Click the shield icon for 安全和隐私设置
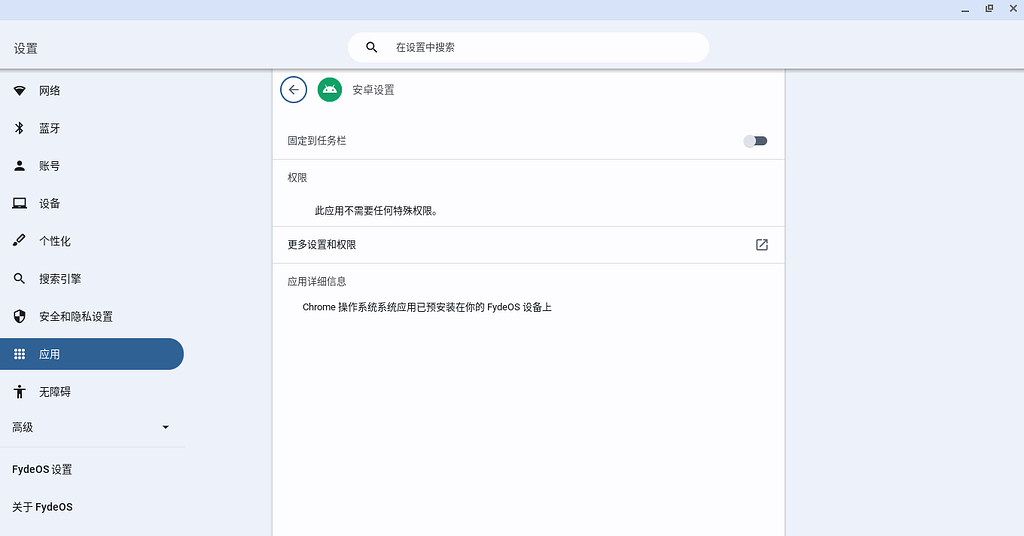Viewport: 1024px width, 536px height. pyautogui.click(x=19, y=317)
